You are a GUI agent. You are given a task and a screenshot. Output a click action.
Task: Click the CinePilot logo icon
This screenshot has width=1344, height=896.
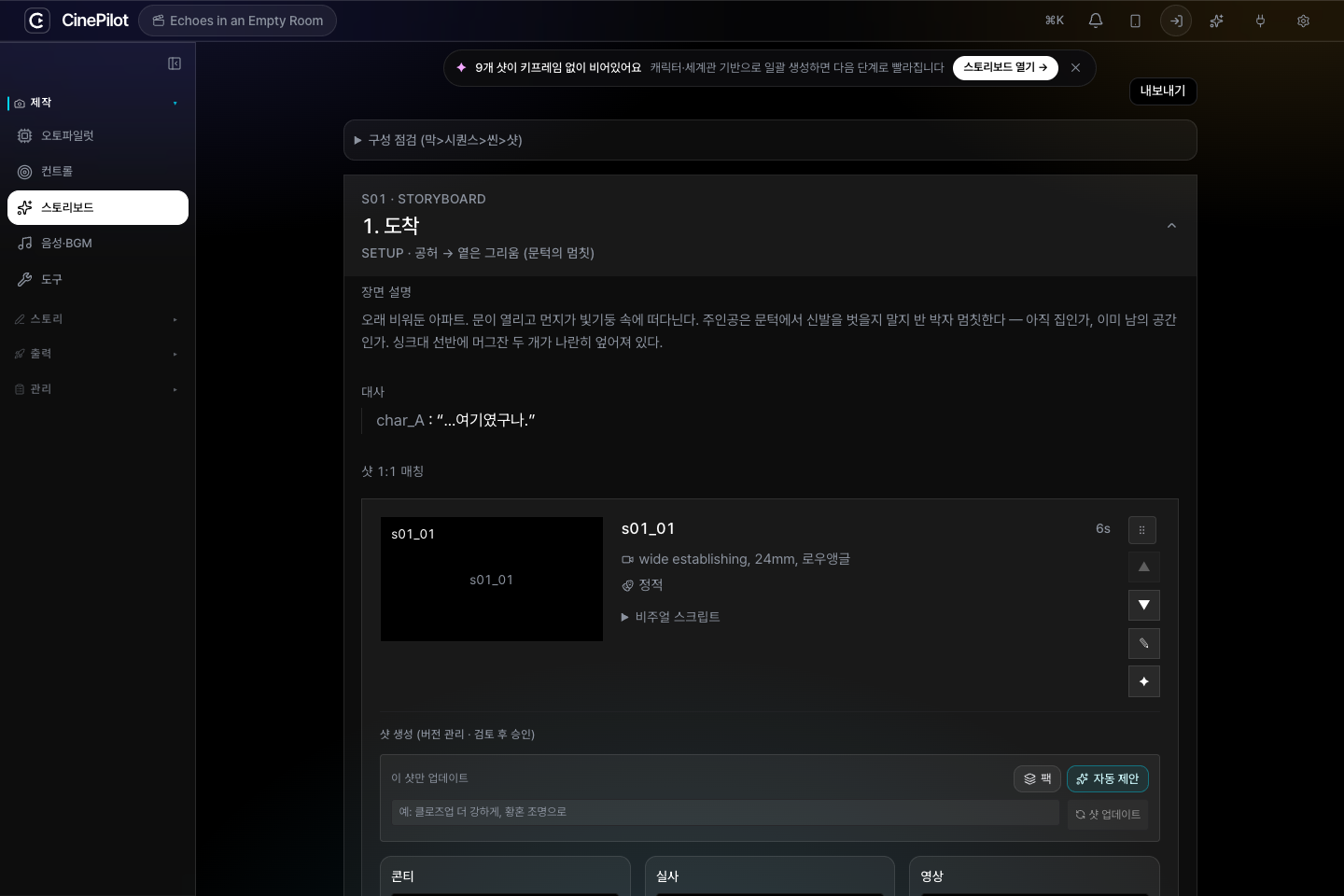tap(37, 21)
